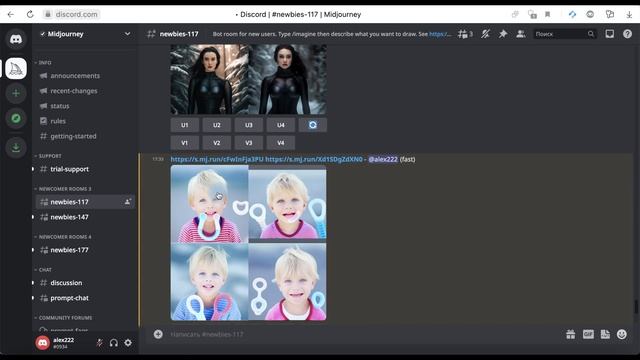Collapse NEWCOMER ROOMS 3 category
Viewport: 640px width, 360px height.
click(63, 189)
